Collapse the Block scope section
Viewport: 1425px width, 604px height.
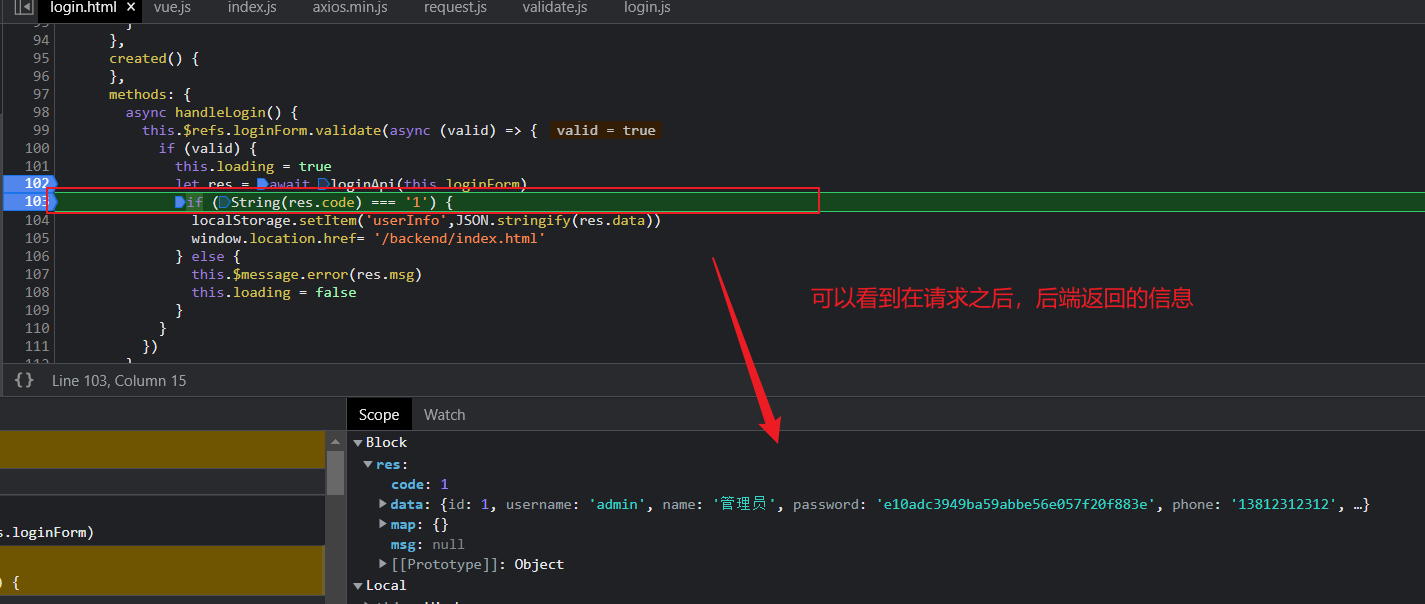(358, 442)
